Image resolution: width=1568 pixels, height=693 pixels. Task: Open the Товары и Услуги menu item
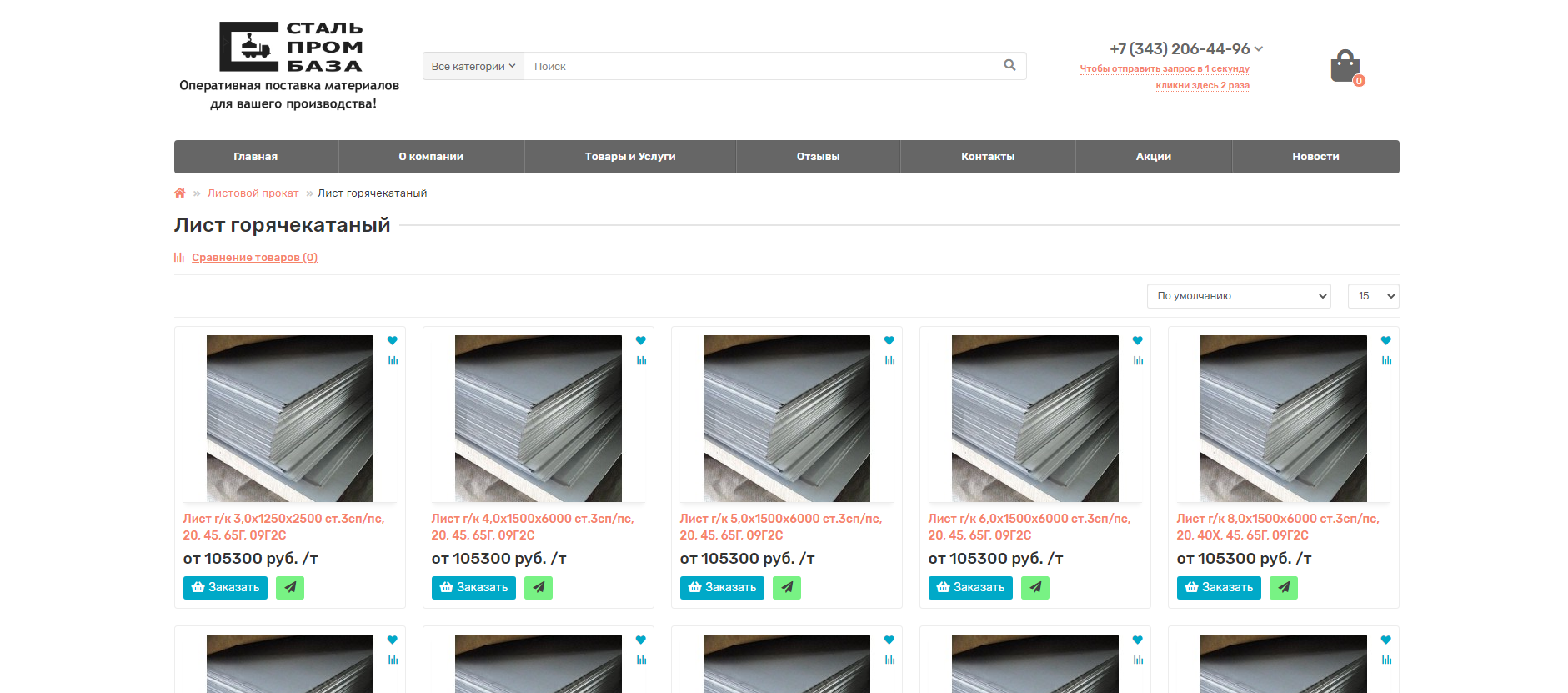630,157
